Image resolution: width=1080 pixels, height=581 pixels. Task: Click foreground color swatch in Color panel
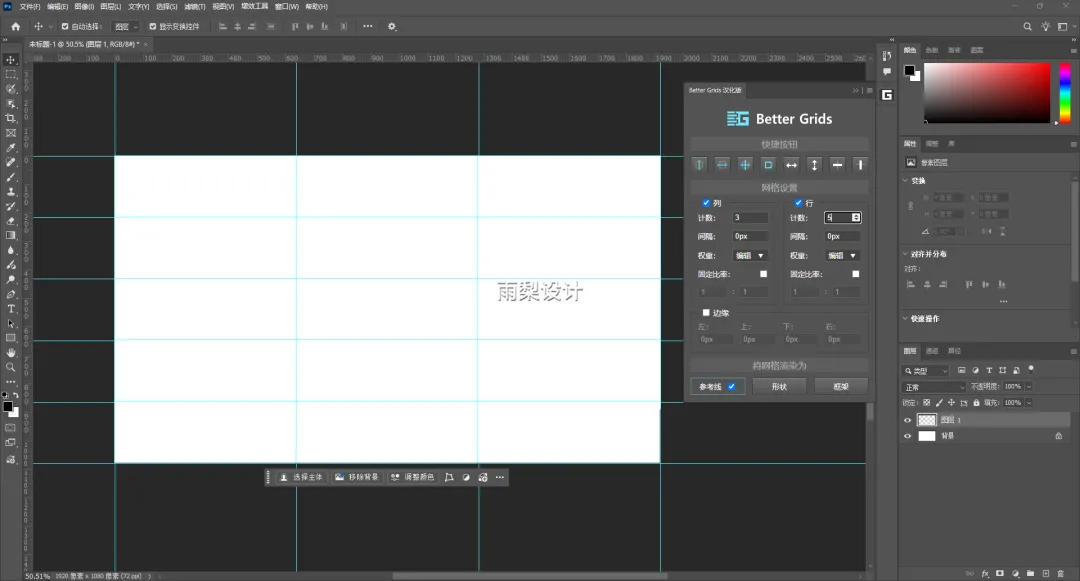click(x=909, y=70)
